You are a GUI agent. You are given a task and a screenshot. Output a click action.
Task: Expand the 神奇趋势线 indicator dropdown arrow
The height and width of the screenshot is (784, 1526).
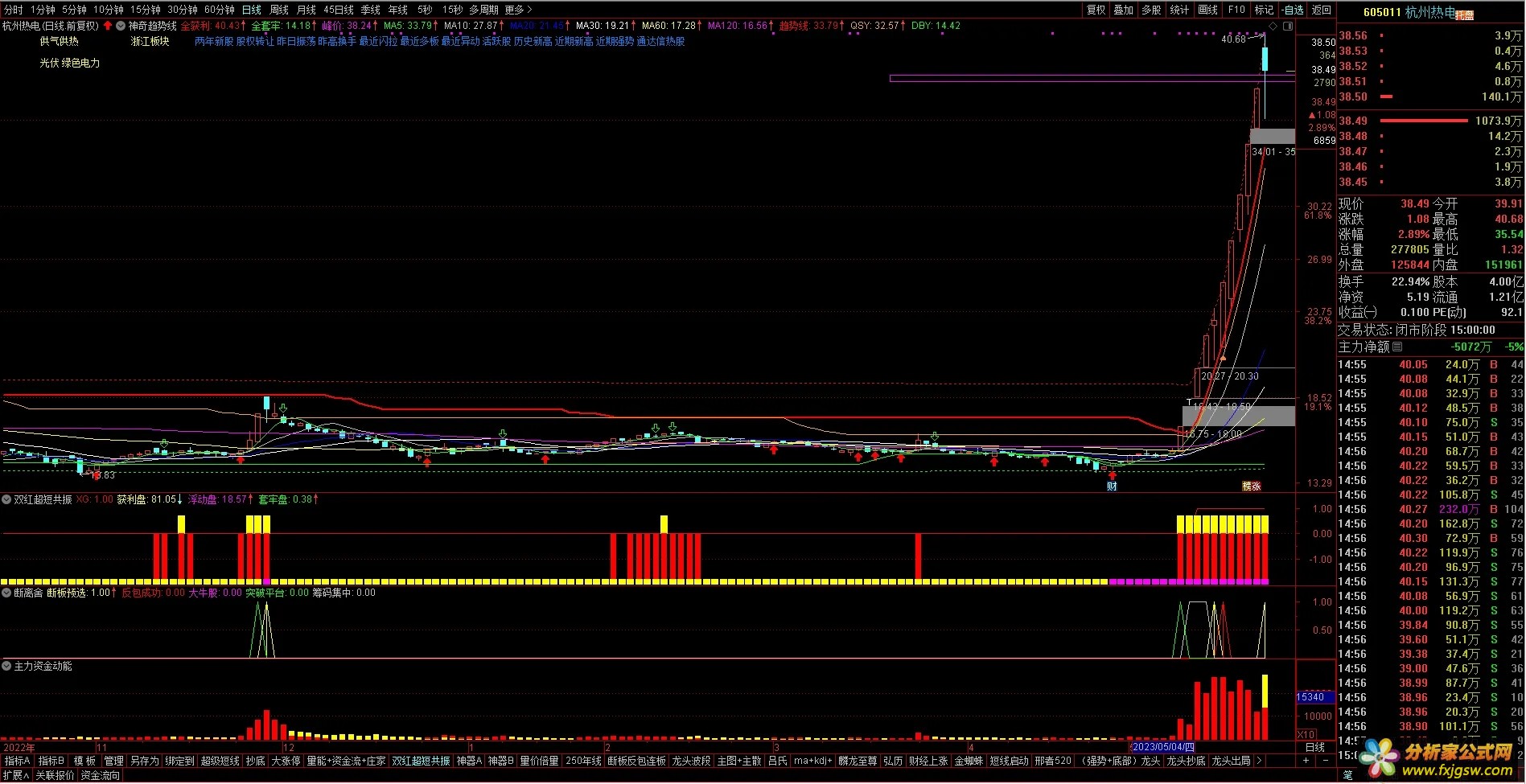click(121, 26)
